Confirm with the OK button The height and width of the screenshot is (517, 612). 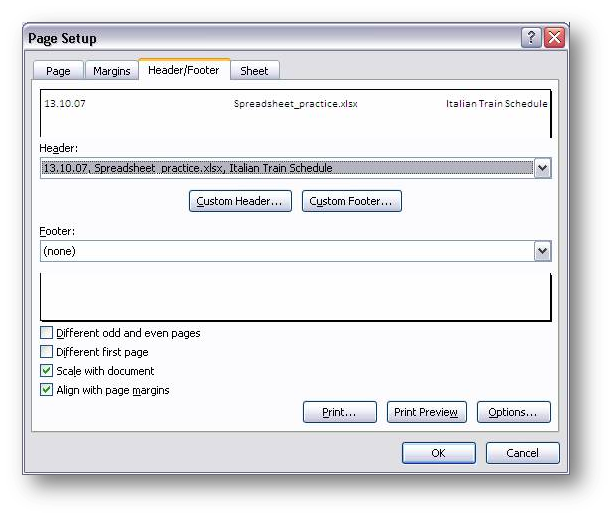[438, 453]
